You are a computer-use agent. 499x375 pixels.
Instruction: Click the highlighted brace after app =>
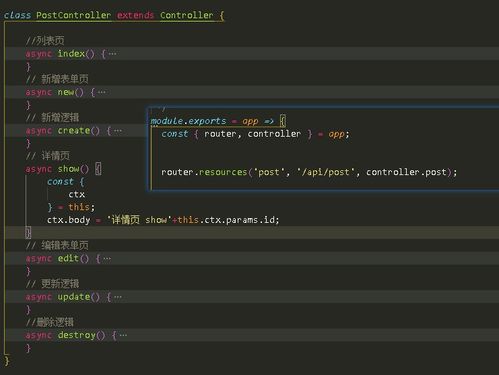(283, 121)
